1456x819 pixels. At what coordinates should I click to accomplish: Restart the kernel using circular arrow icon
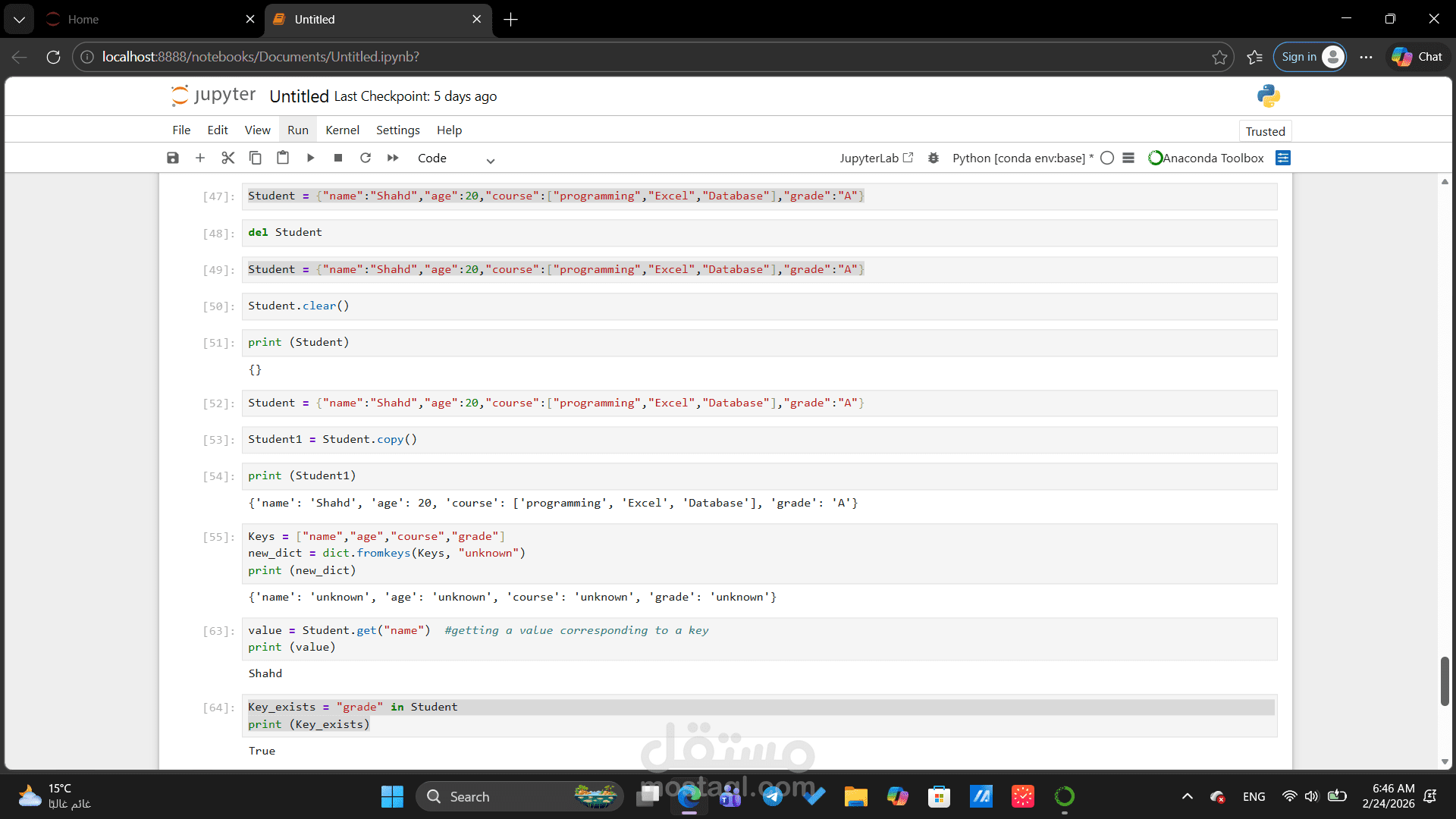(366, 158)
